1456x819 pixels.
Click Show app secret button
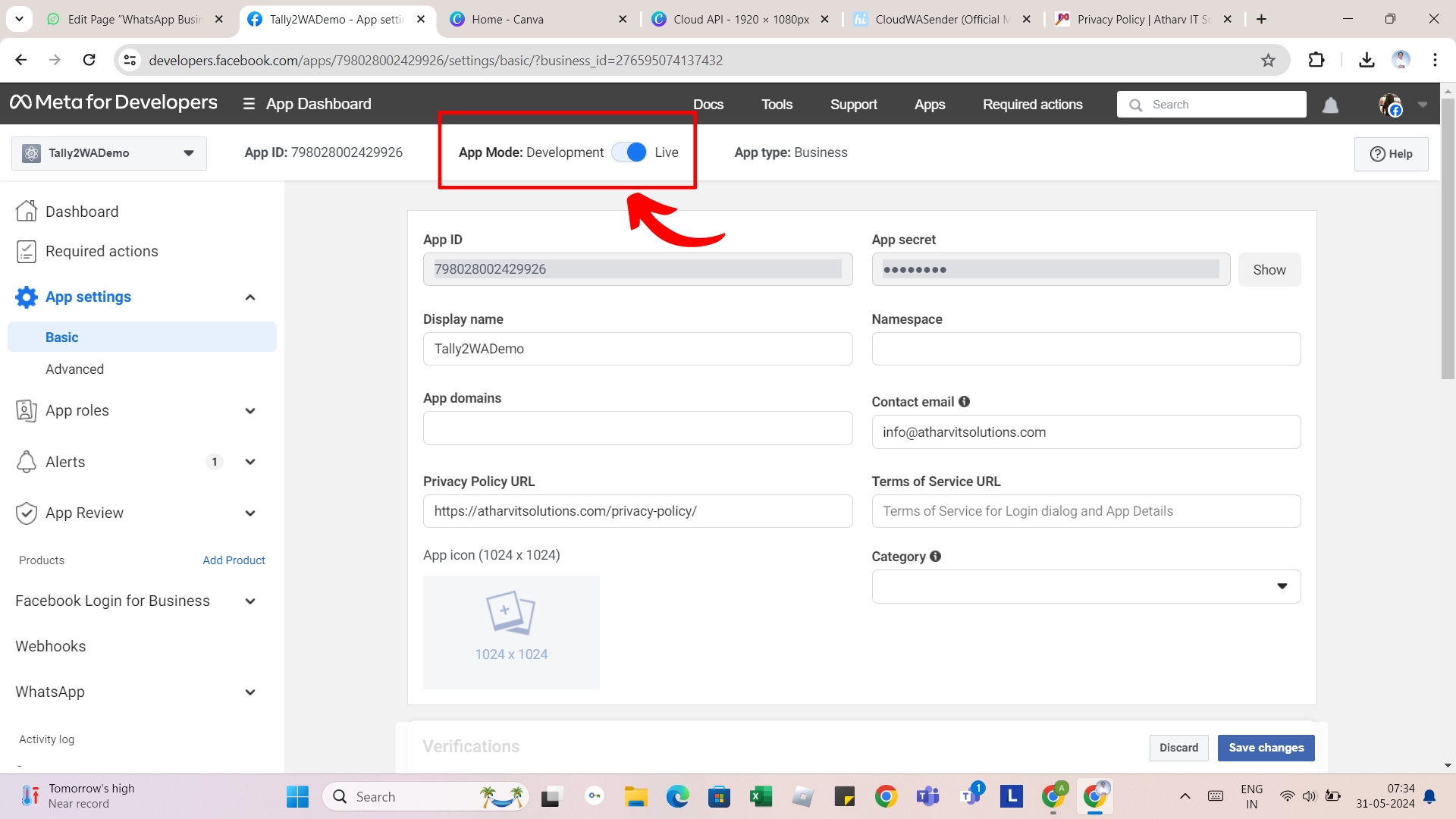[1269, 269]
